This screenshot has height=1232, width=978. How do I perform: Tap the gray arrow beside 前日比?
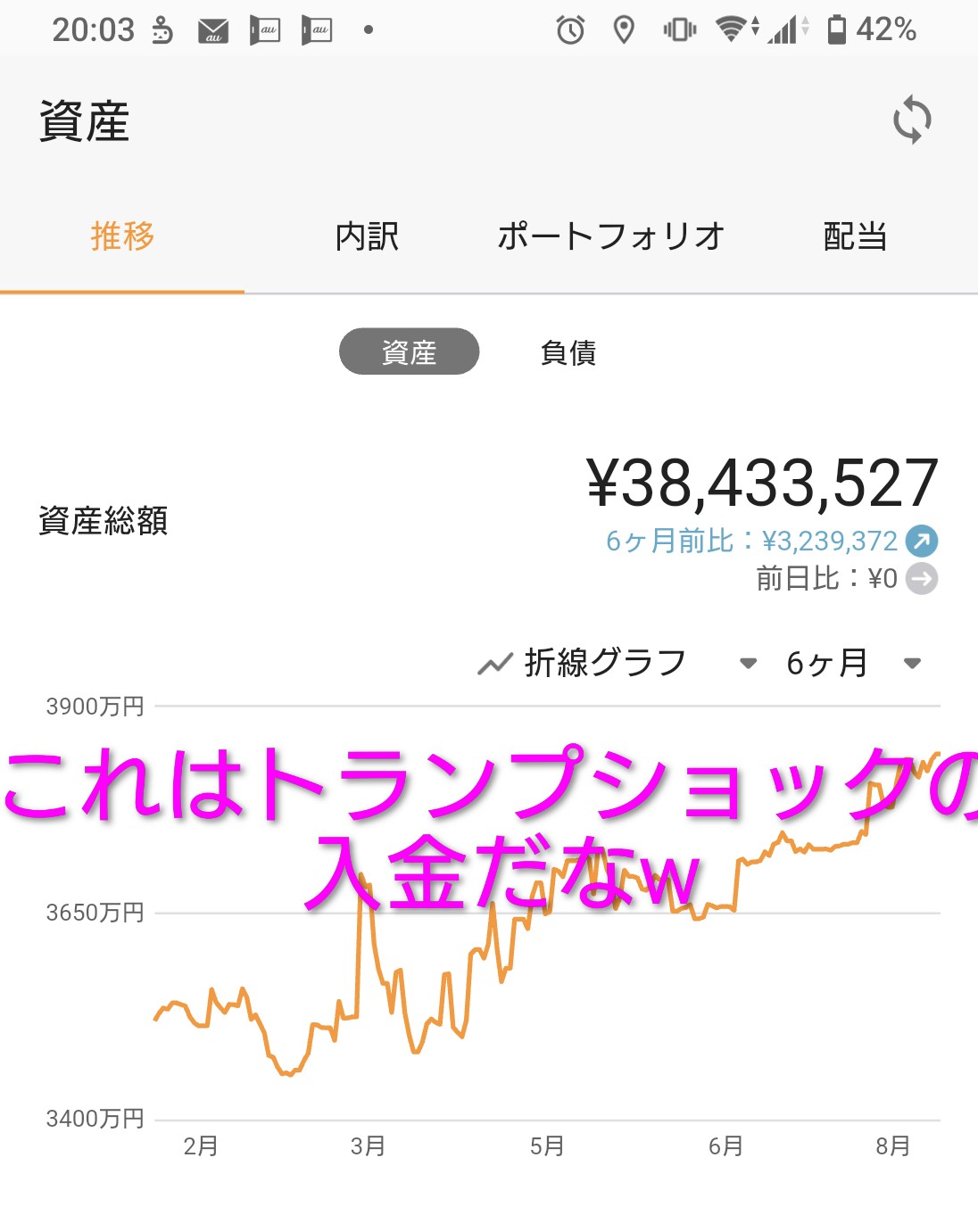[922, 579]
